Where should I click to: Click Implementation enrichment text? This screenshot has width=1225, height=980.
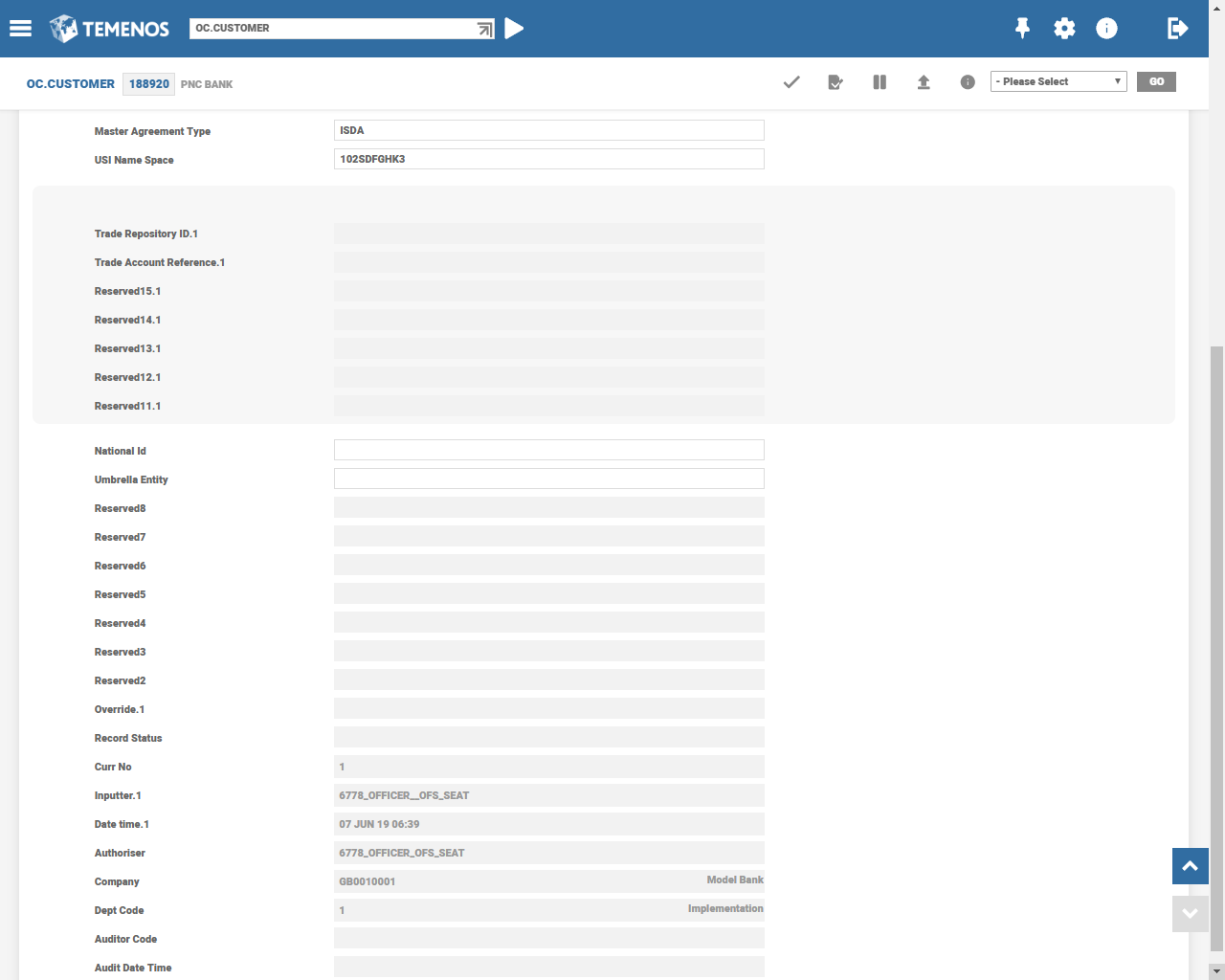[x=725, y=908]
